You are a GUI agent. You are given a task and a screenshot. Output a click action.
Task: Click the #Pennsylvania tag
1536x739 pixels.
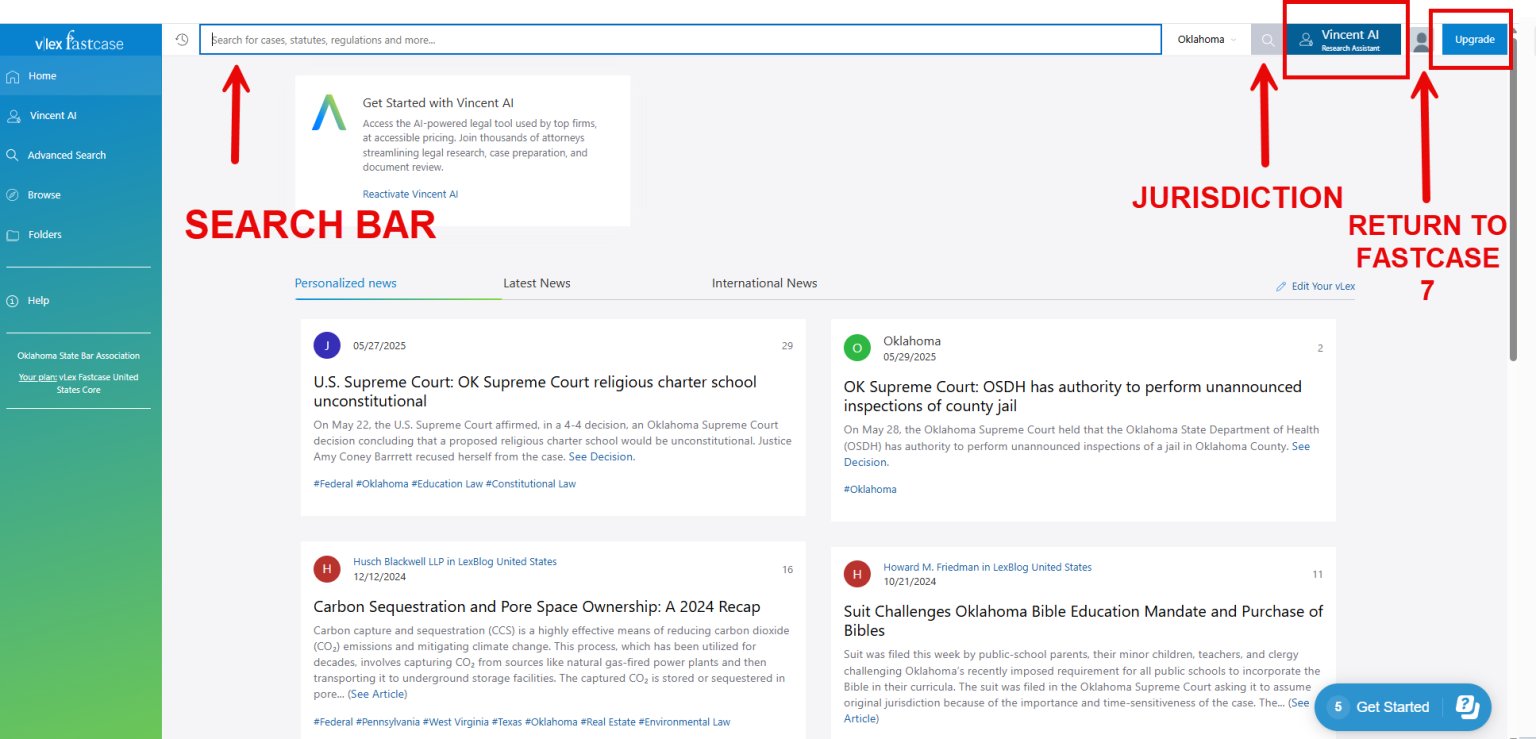point(388,722)
